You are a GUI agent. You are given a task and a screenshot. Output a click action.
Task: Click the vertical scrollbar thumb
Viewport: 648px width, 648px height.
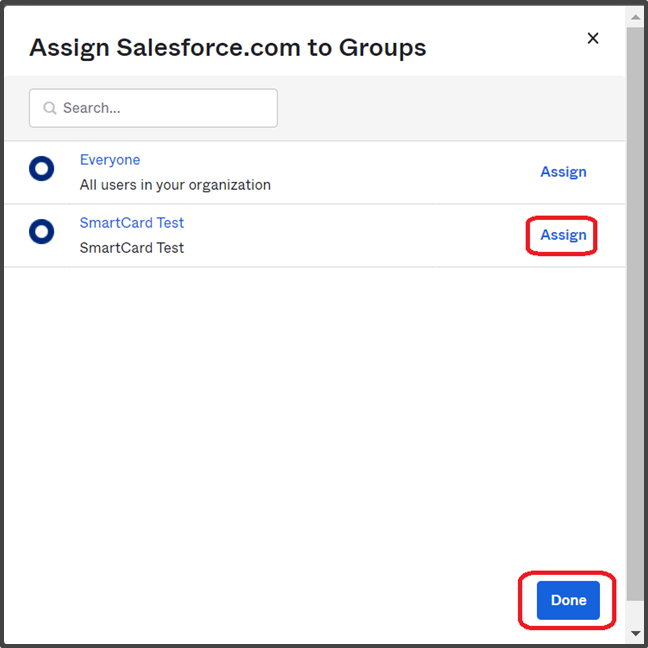(x=636, y=314)
